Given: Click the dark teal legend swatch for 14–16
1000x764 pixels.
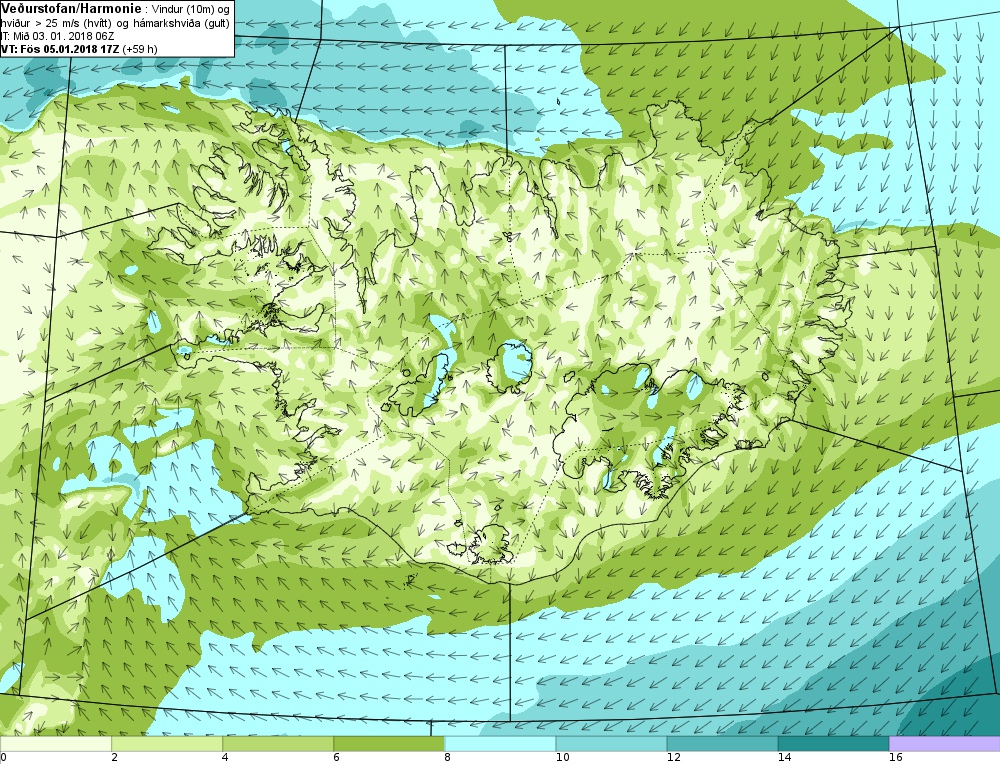Looking at the screenshot, I should point(833,744).
